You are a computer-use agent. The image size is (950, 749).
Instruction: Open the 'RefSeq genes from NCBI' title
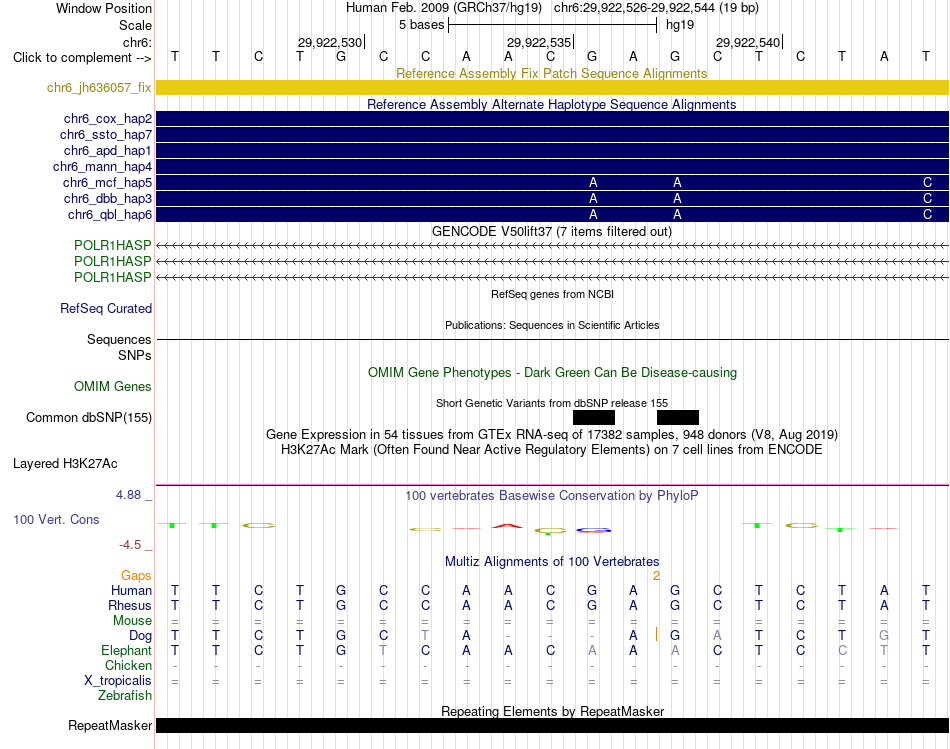click(x=552, y=295)
